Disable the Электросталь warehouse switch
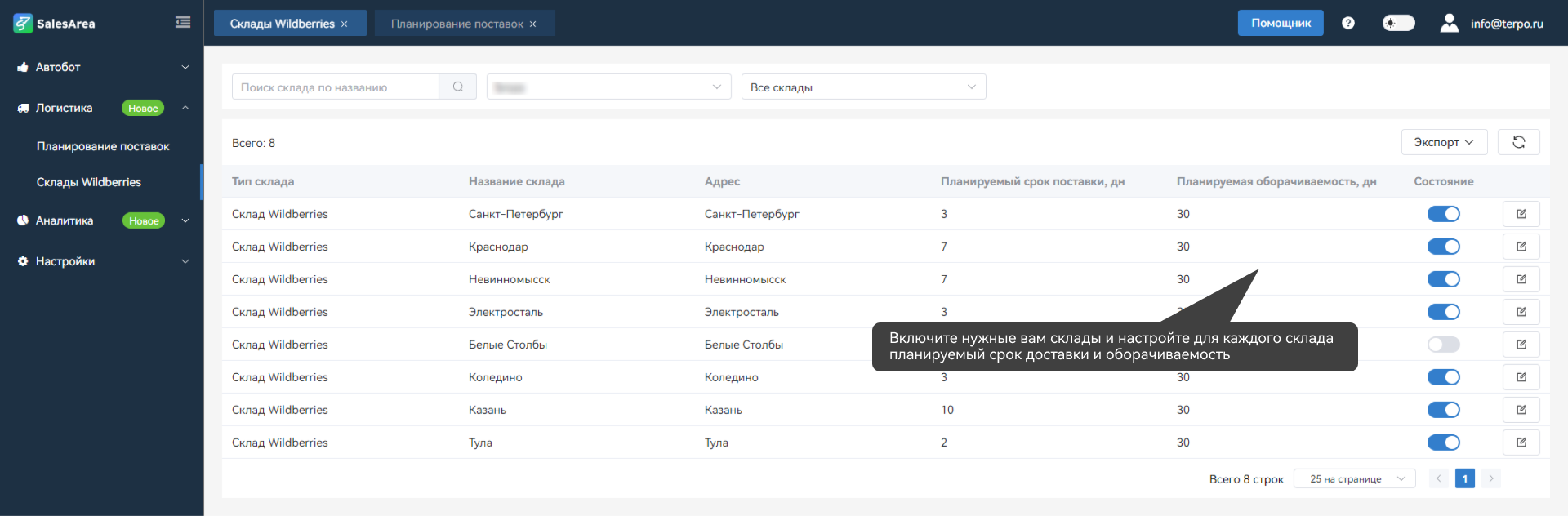The width and height of the screenshot is (1568, 516). [1444, 312]
